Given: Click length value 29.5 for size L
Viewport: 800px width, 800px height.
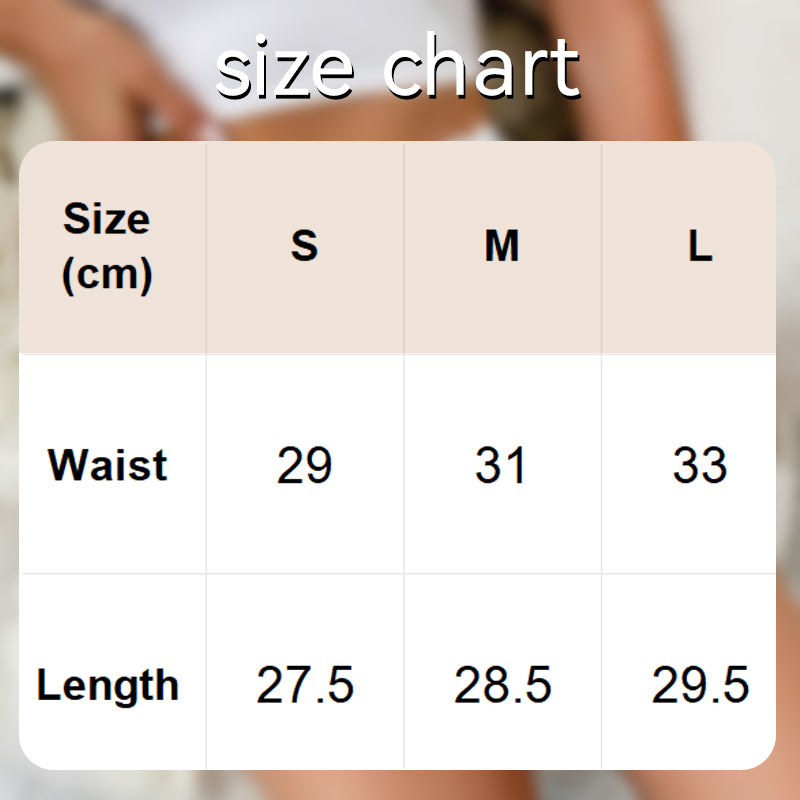Looking at the screenshot, I should 700,686.
